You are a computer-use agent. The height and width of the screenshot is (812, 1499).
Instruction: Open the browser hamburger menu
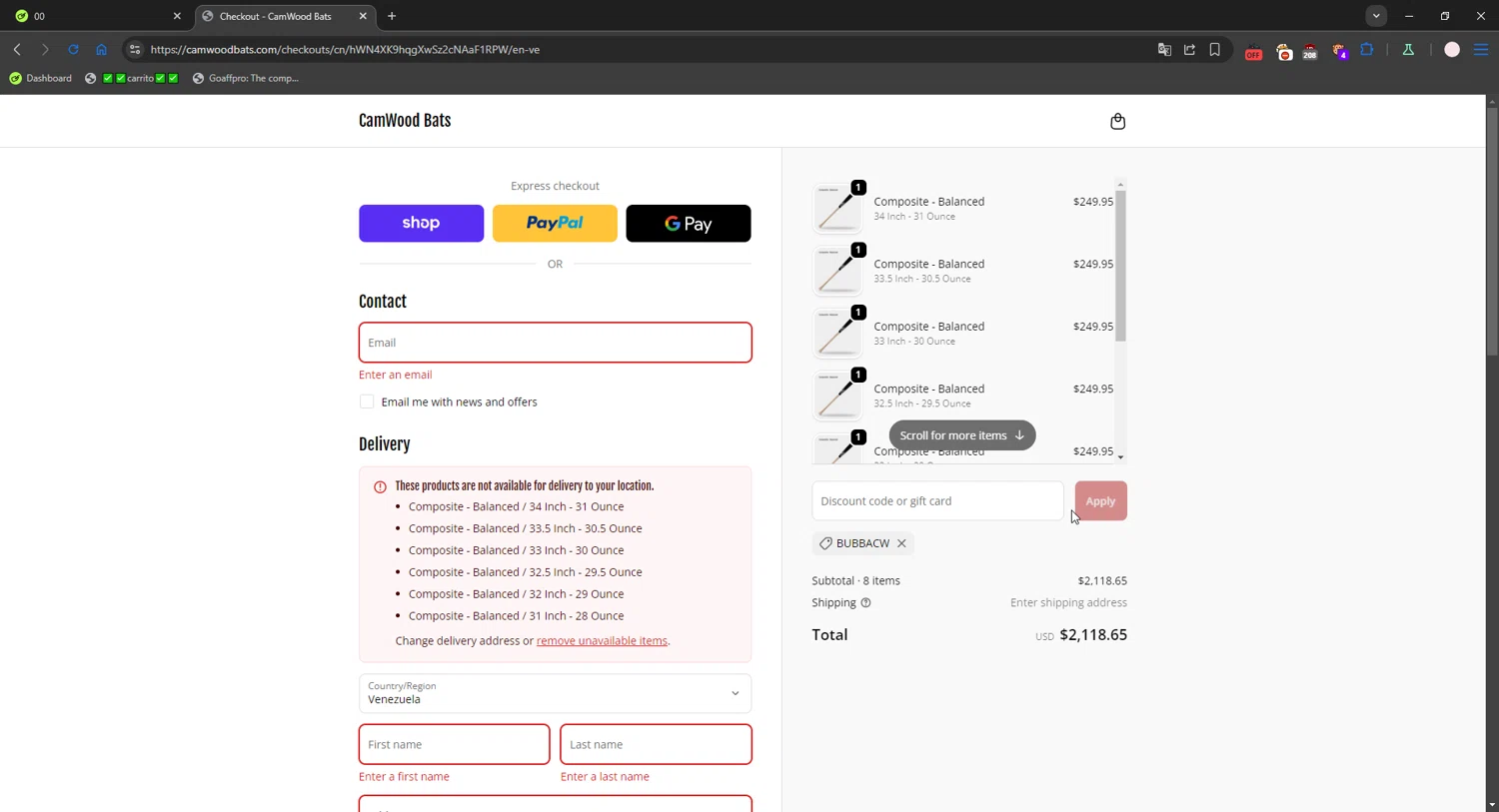tap(1481, 49)
